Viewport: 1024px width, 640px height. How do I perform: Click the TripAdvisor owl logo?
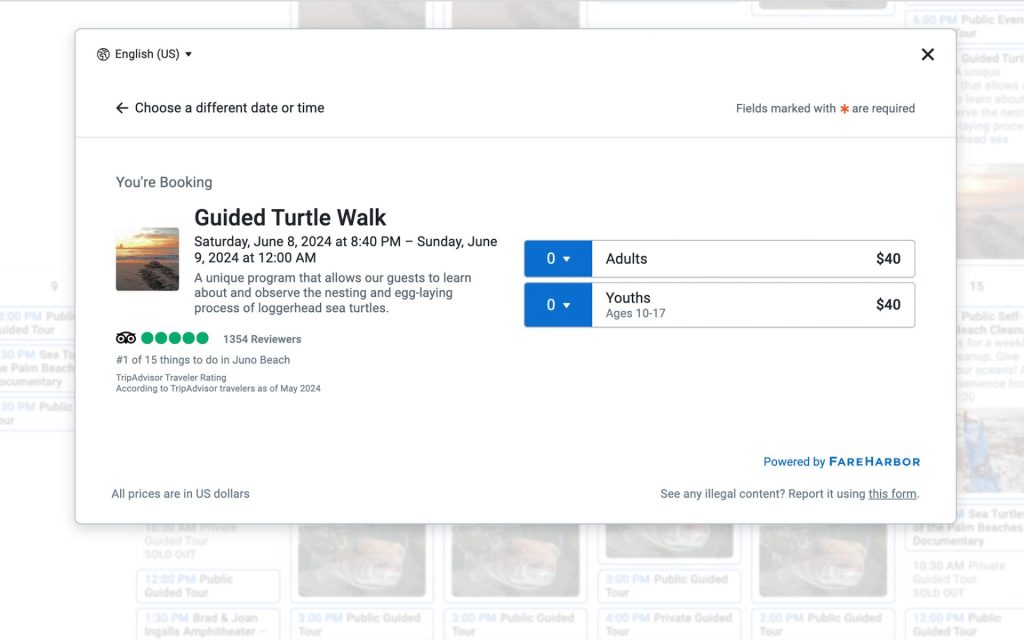(x=126, y=338)
